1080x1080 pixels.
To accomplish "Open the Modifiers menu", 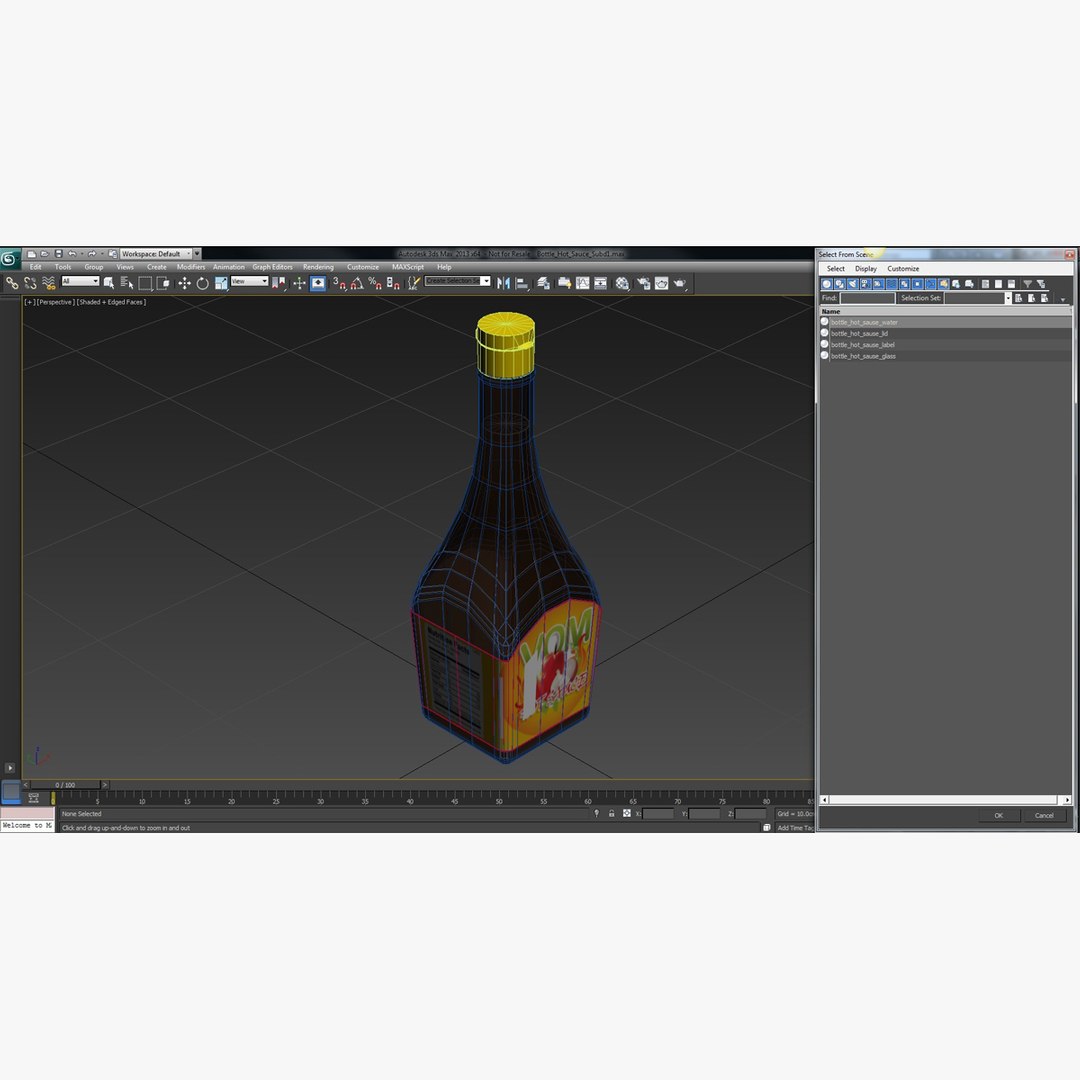I will [x=191, y=267].
